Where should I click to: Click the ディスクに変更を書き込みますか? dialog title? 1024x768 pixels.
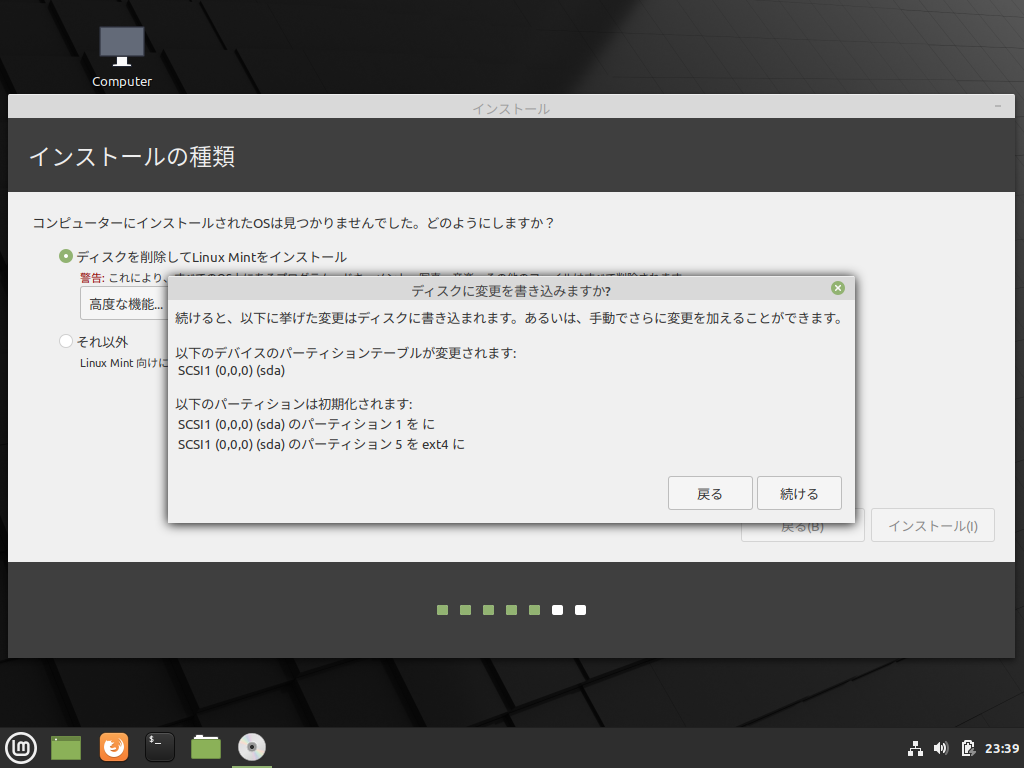pyautogui.click(x=511, y=290)
